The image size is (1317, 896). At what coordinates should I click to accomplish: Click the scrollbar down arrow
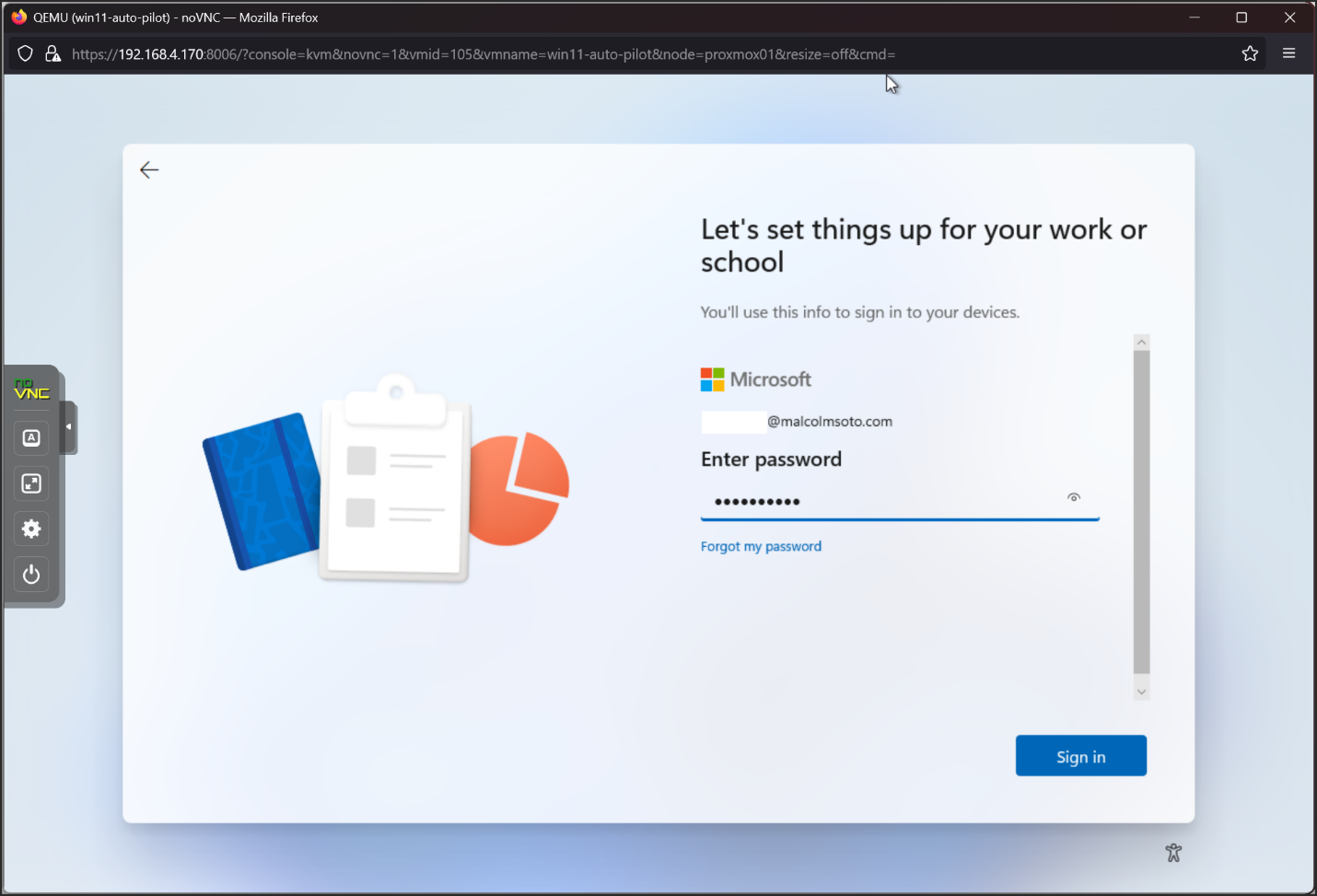[1141, 692]
